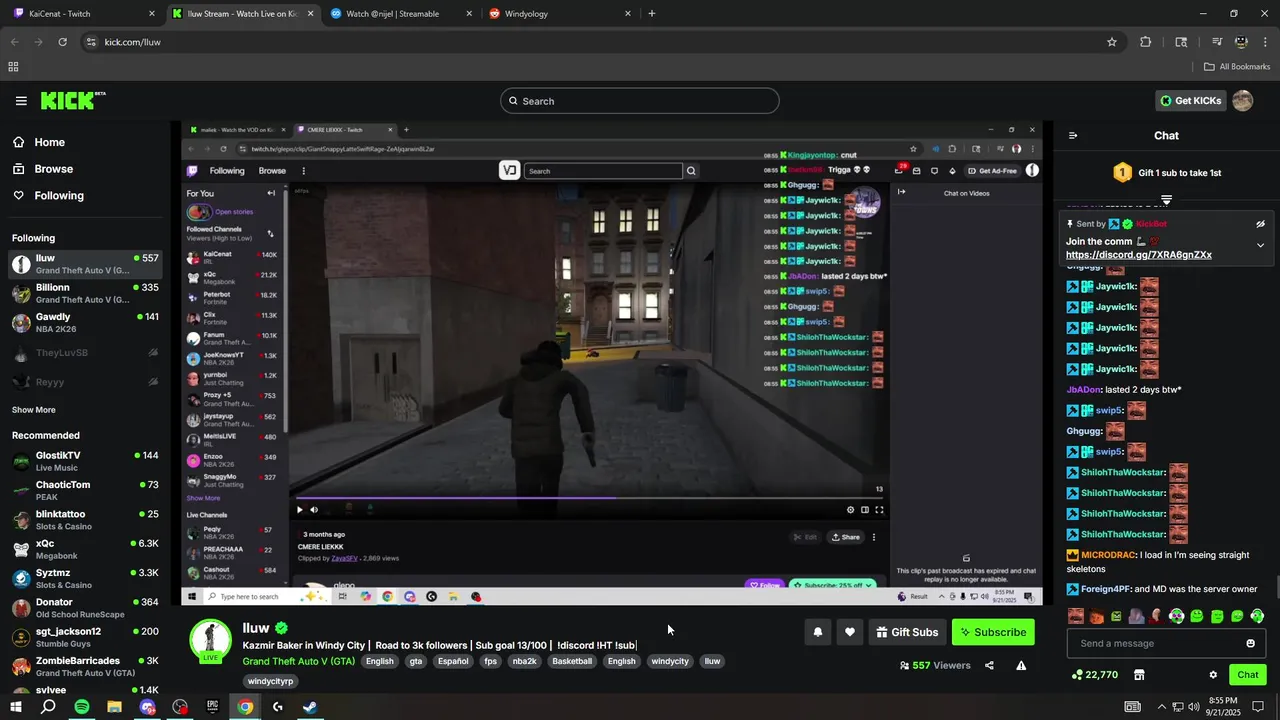Open xQc recommended channel
The image size is (1280, 720).
click(85, 549)
